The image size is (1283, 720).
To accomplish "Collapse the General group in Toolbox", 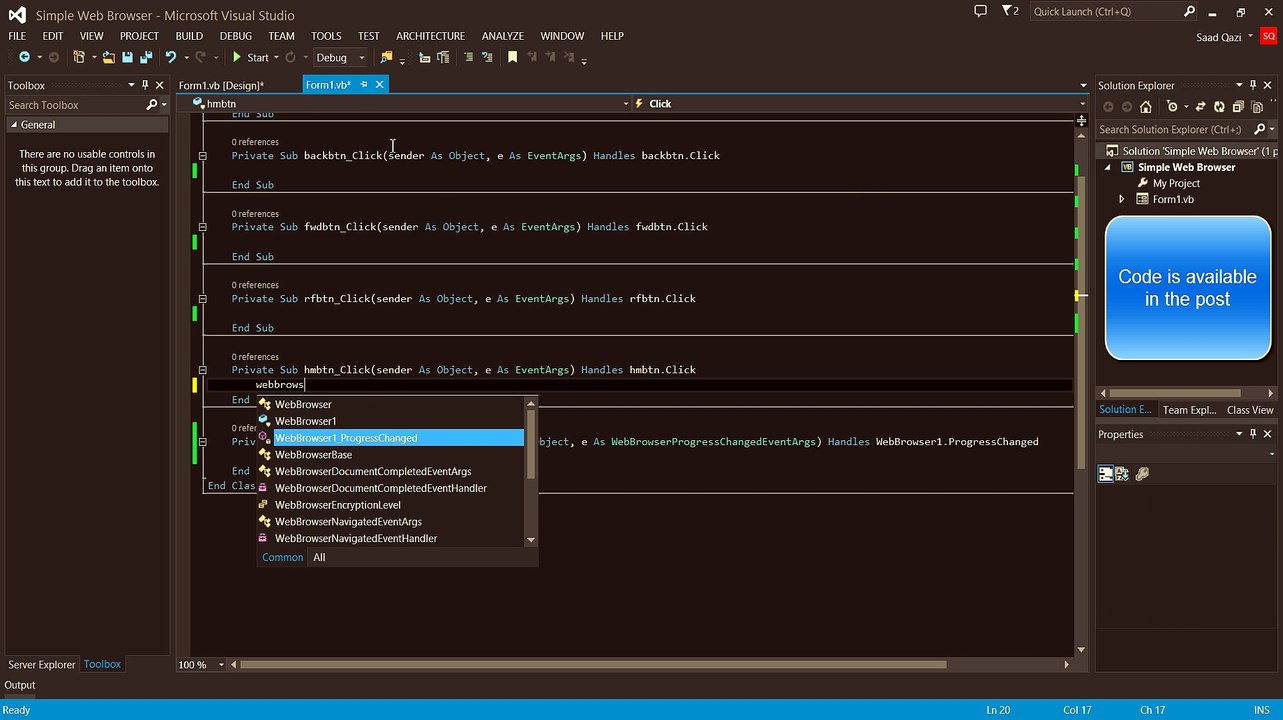I will coord(14,125).
